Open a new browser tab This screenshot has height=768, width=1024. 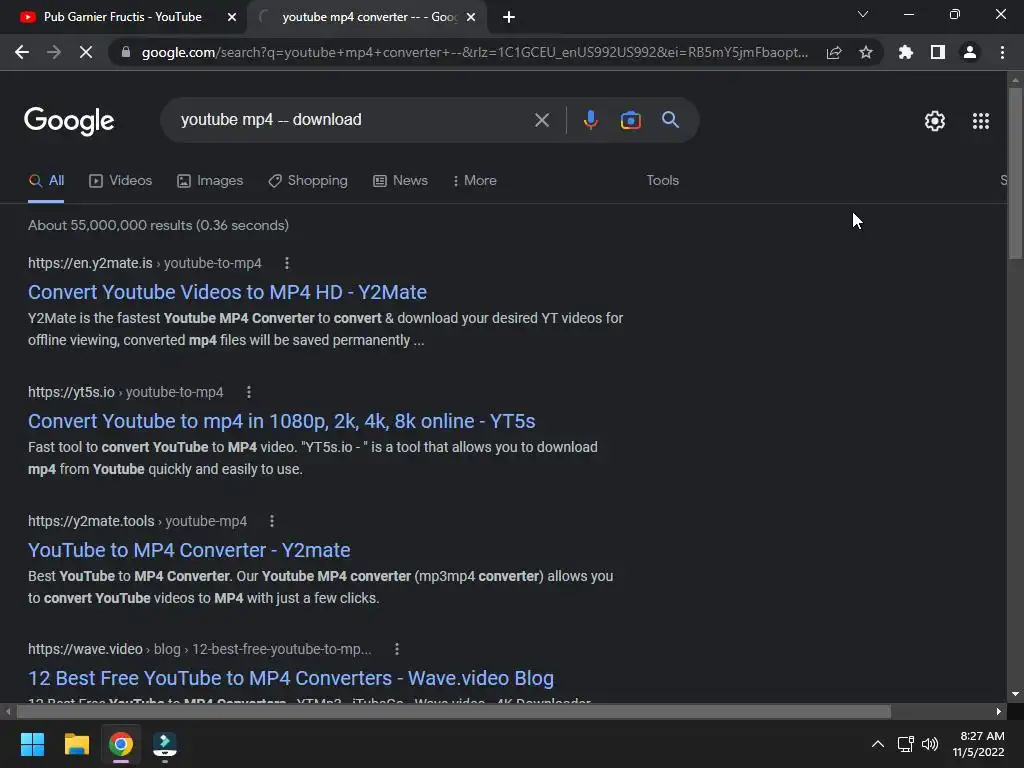tap(509, 17)
